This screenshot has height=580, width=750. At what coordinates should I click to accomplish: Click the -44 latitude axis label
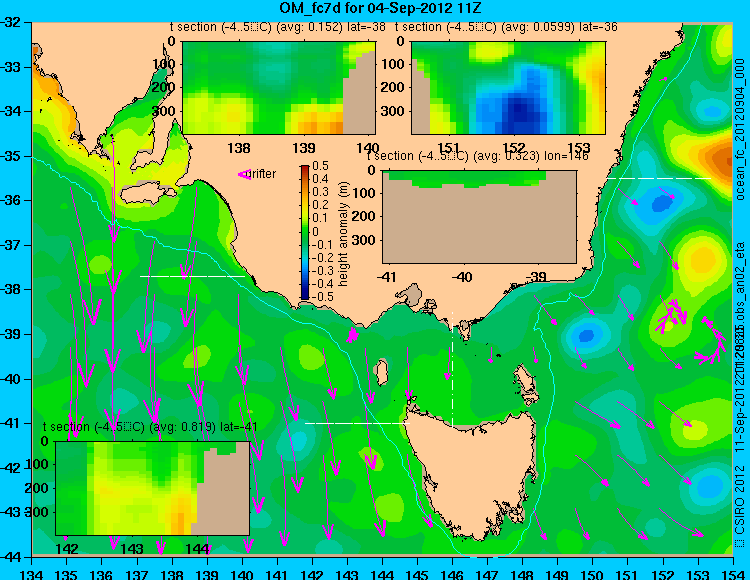point(10,557)
